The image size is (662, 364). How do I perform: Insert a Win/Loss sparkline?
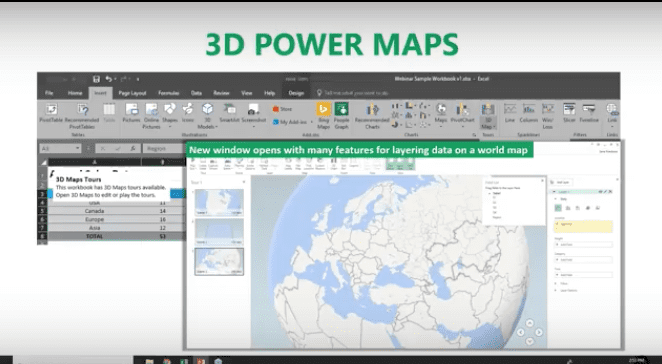[548, 116]
